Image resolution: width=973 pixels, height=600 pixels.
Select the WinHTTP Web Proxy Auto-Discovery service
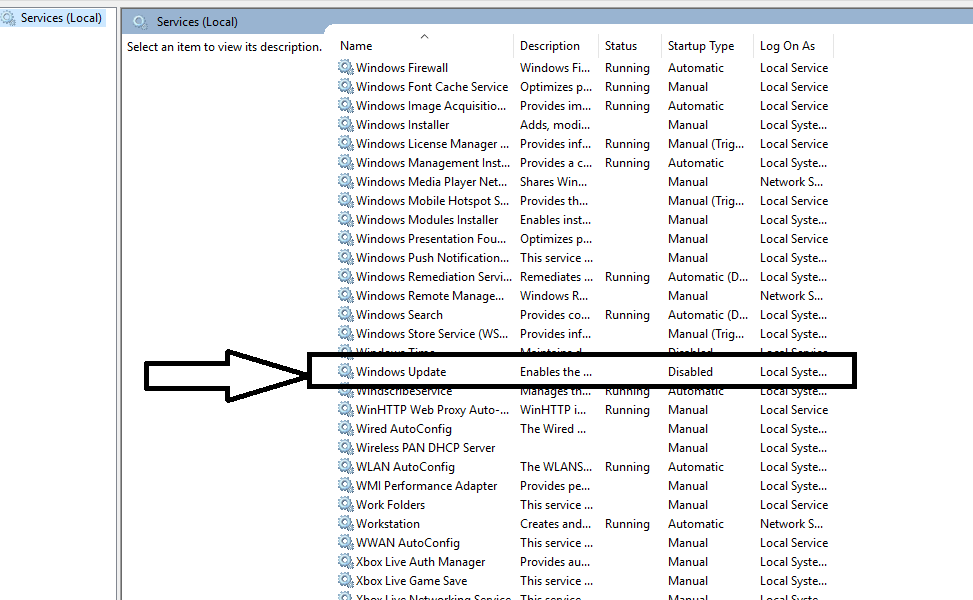(x=433, y=410)
